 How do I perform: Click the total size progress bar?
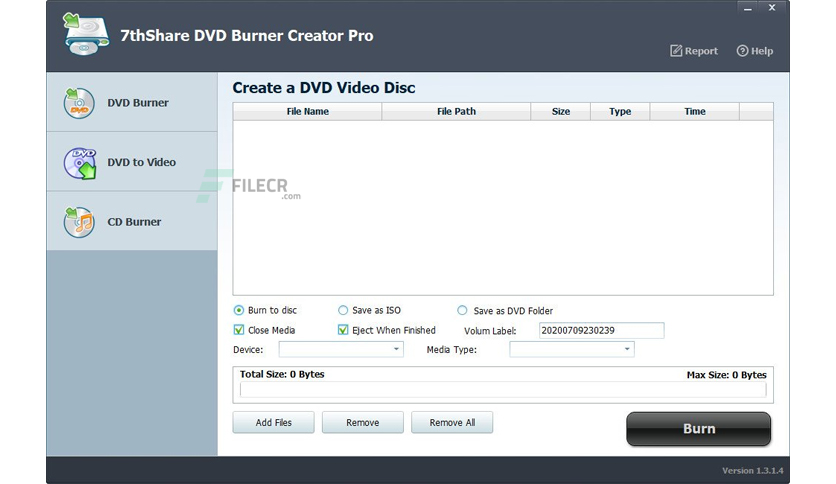(503, 390)
